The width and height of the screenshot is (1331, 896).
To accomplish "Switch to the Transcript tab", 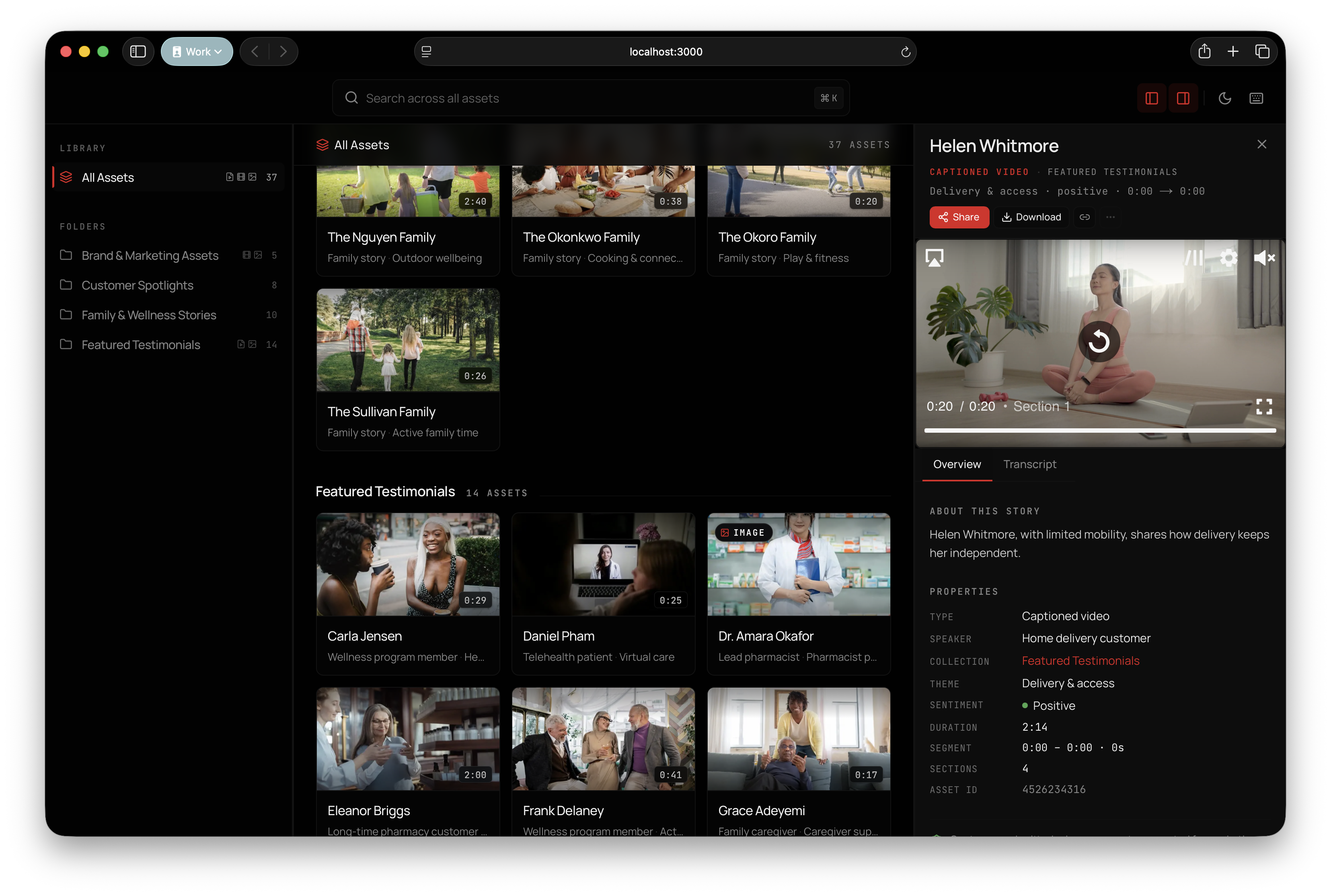I will 1029,464.
